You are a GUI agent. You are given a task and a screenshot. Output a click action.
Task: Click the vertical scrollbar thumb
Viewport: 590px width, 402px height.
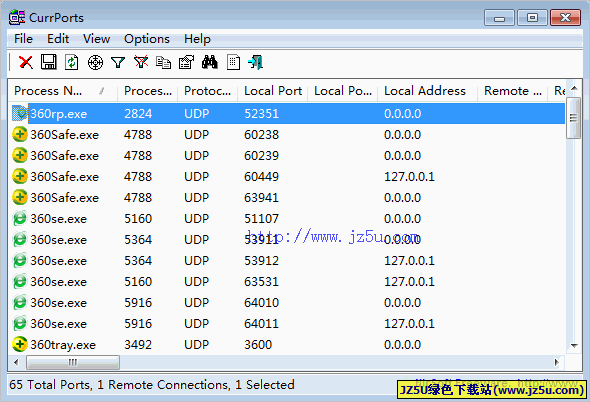[x=574, y=118]
